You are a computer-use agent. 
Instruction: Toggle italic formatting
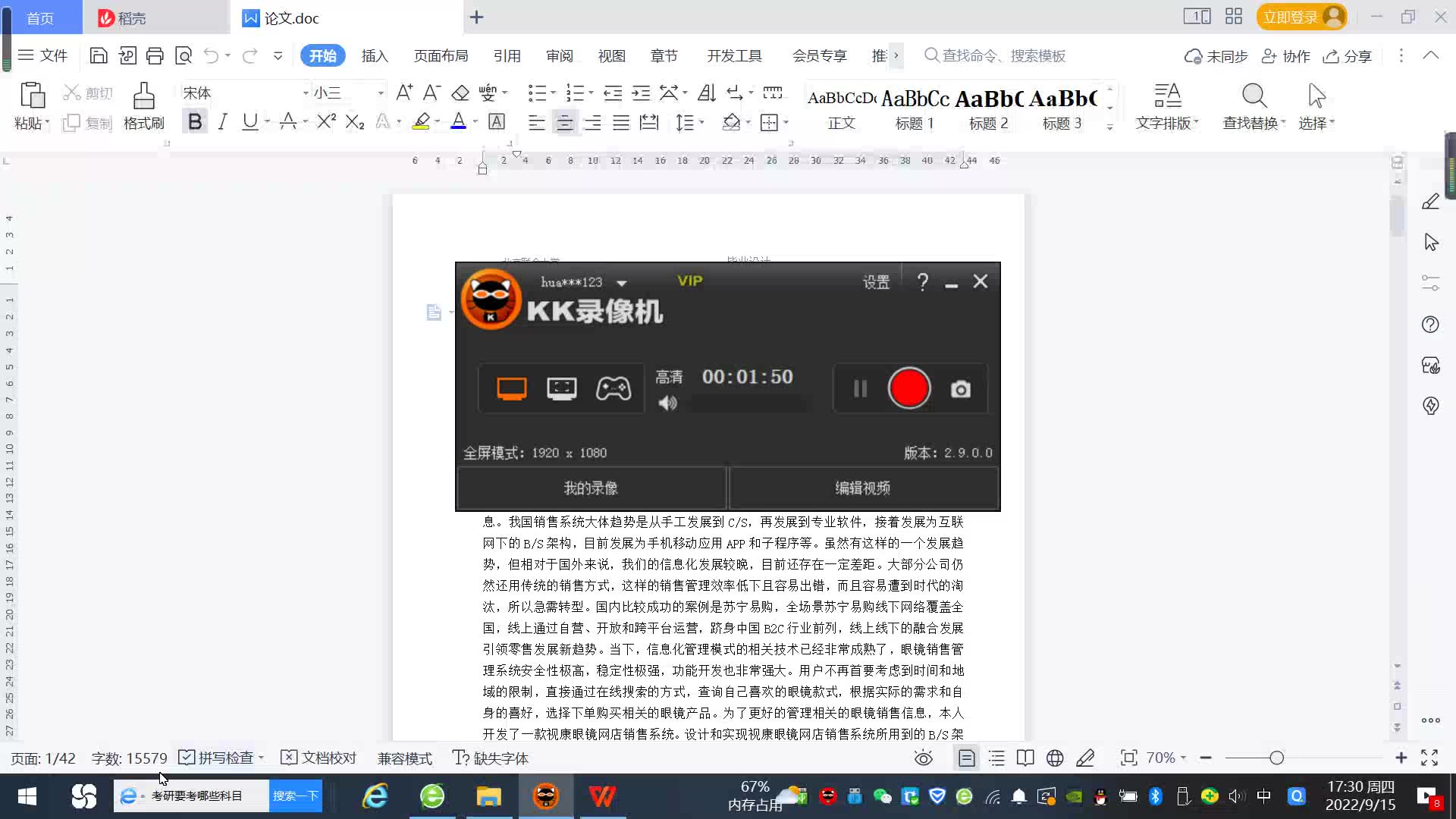pyautogui.click(x=222, y=121)
